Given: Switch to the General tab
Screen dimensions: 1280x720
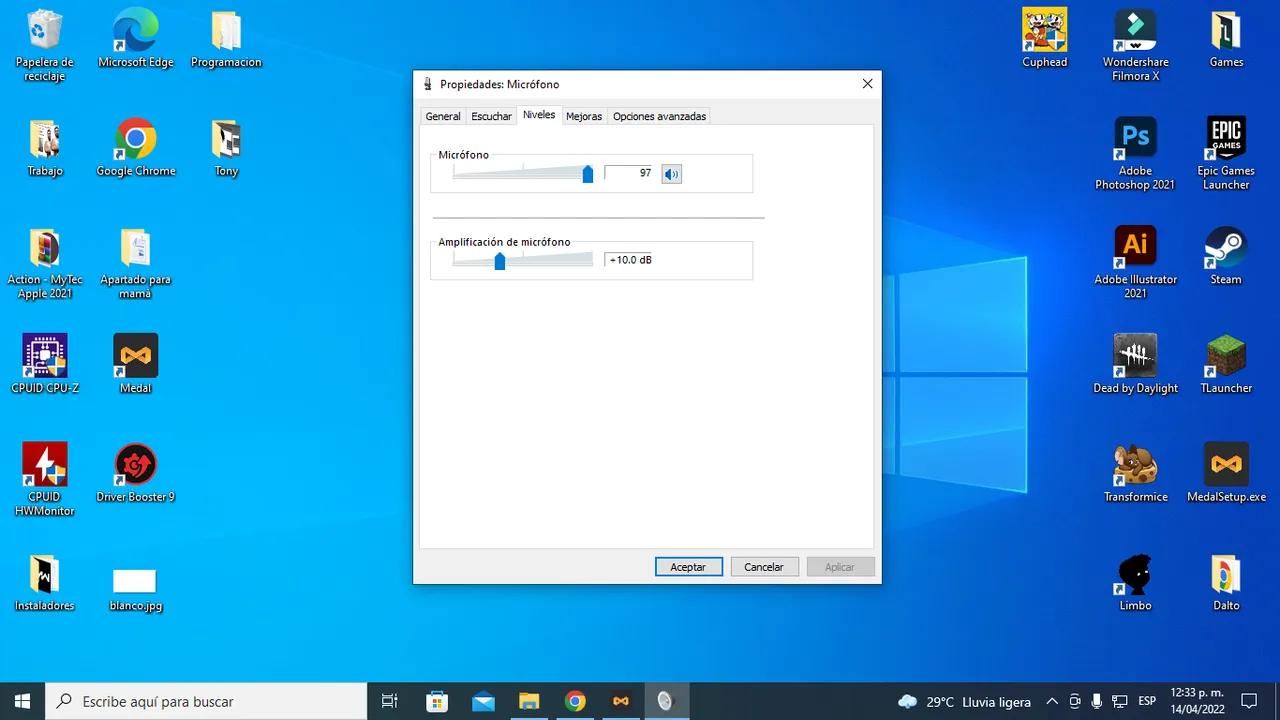Looking at the screenshot, I should (443, 116).
